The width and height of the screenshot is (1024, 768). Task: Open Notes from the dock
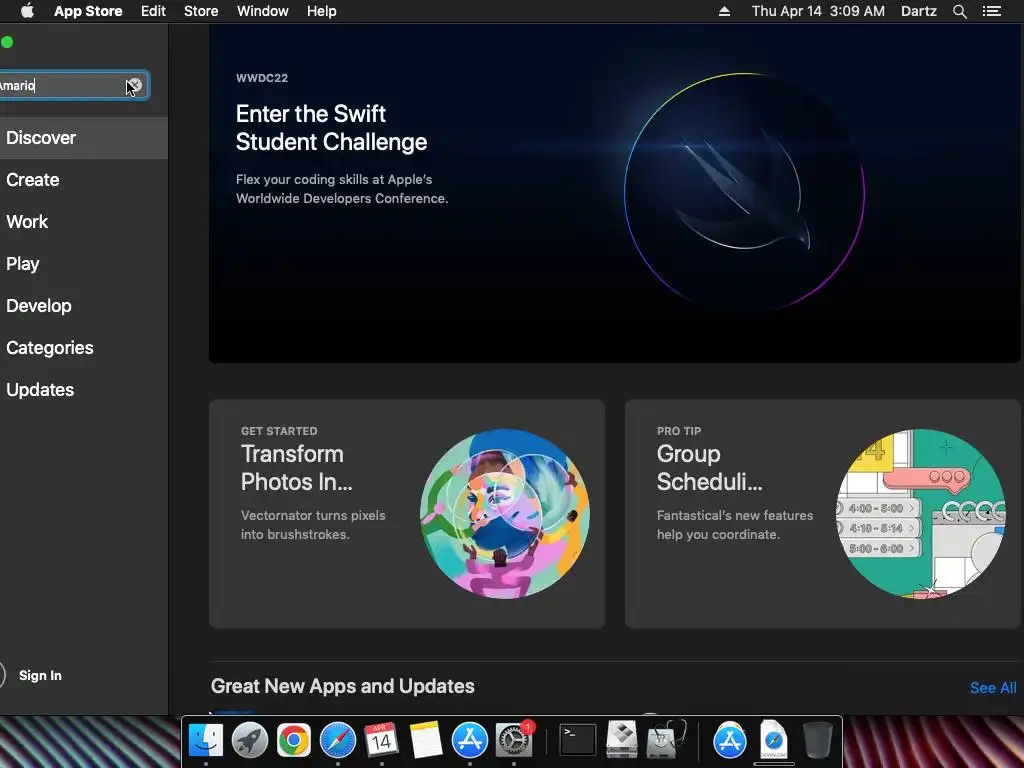(426, 741)
